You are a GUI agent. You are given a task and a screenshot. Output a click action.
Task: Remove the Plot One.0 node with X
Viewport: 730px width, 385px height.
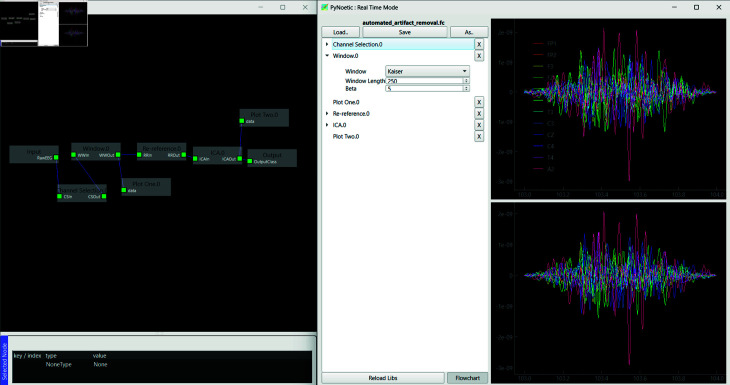point(479,102)
